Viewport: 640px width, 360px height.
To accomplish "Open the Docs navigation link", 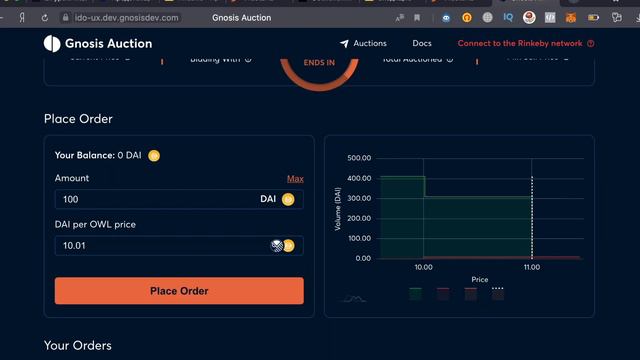I will pyautogui.click(x=422, y=43).
